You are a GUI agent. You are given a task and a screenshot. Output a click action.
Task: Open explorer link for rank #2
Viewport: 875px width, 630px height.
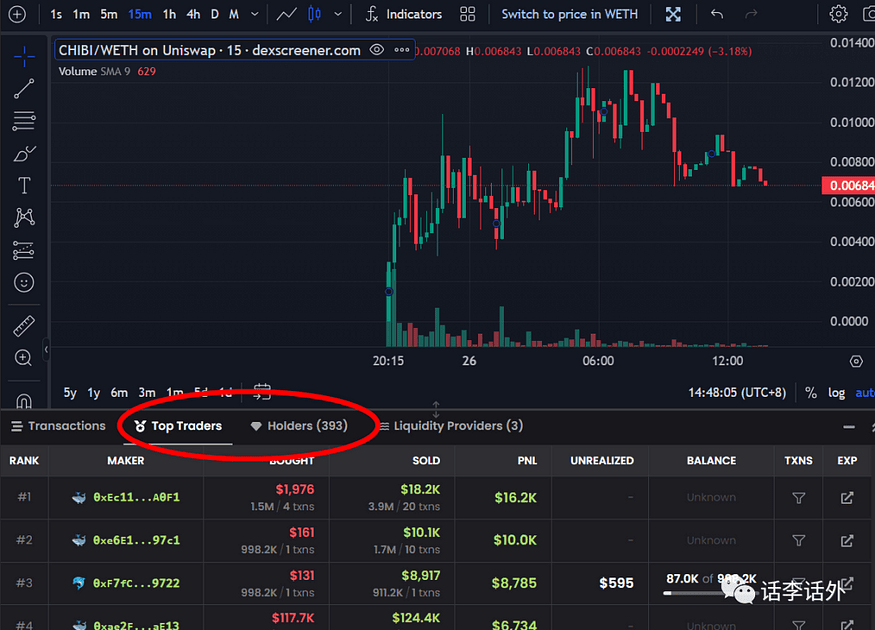click(x=847, y=541)
